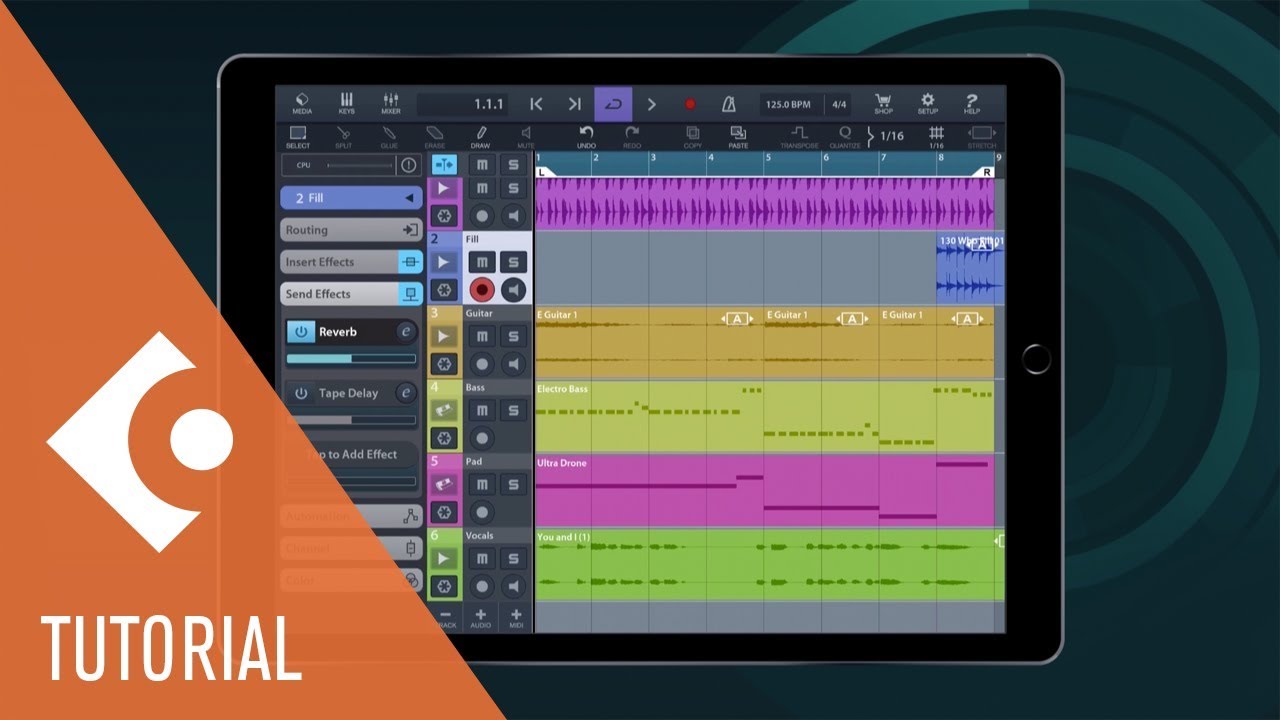Open the '2 Fill' track selector
Viewport: 1280px width, 720px height.
[x=351, y=198]
